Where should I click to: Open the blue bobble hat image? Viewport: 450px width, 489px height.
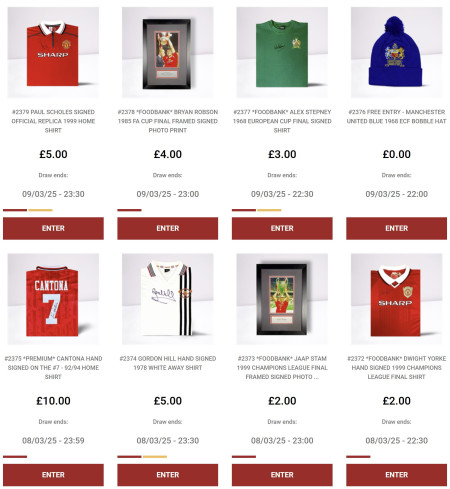click(x=396, y=52)
